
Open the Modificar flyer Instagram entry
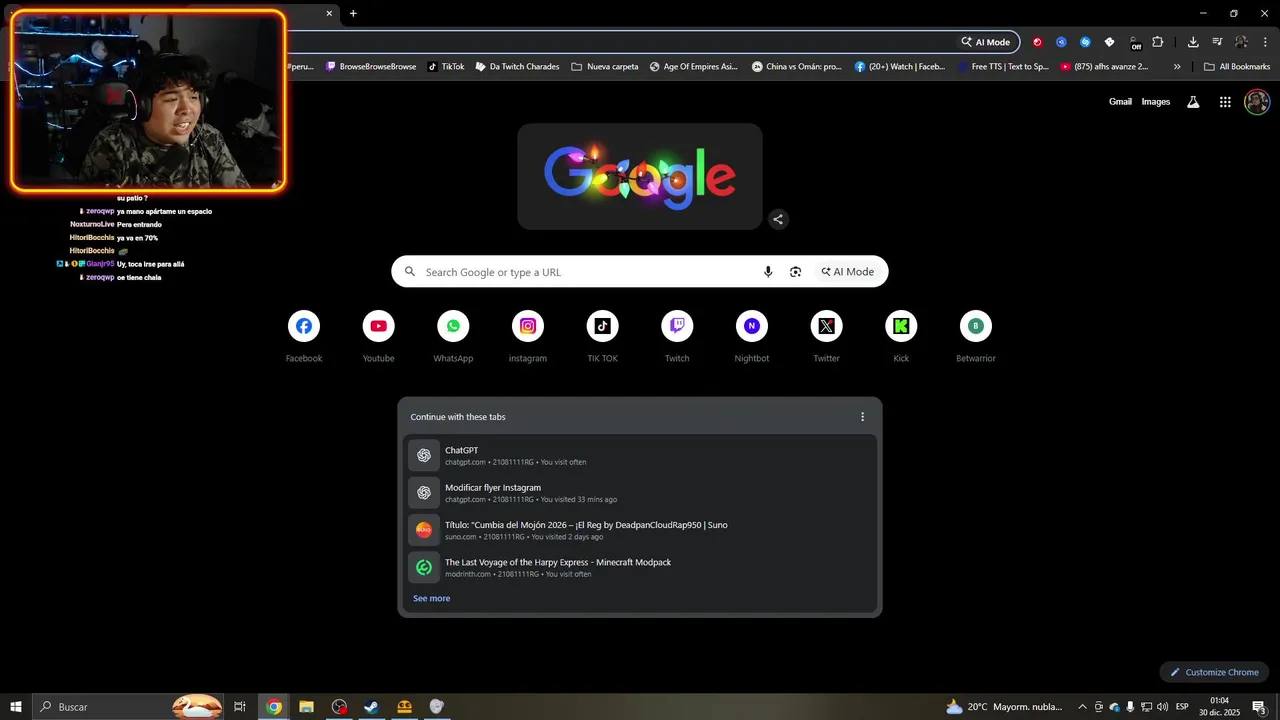pos(640,493)
